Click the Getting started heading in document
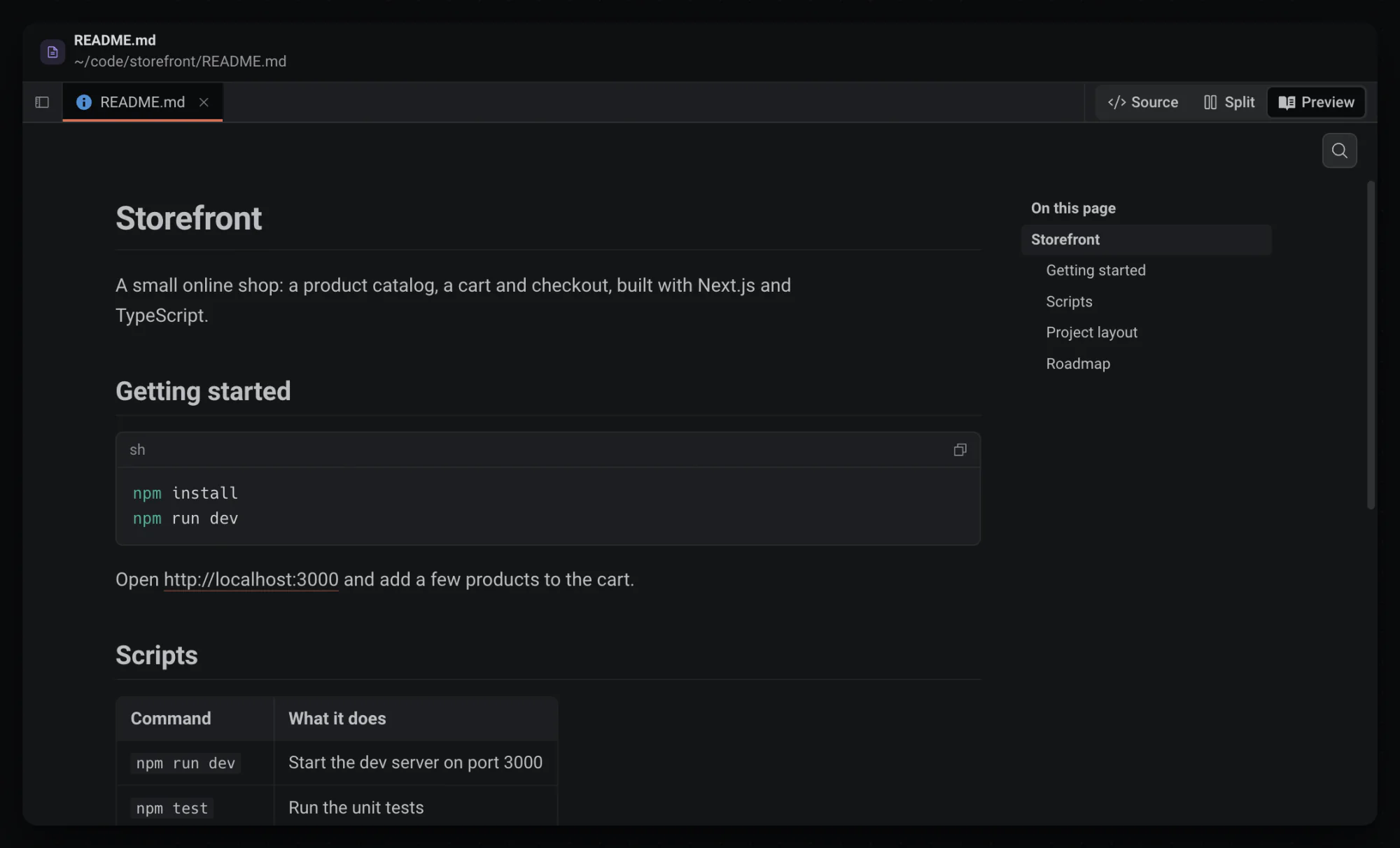Screen dimensions: 1400x848 (203, 391)
